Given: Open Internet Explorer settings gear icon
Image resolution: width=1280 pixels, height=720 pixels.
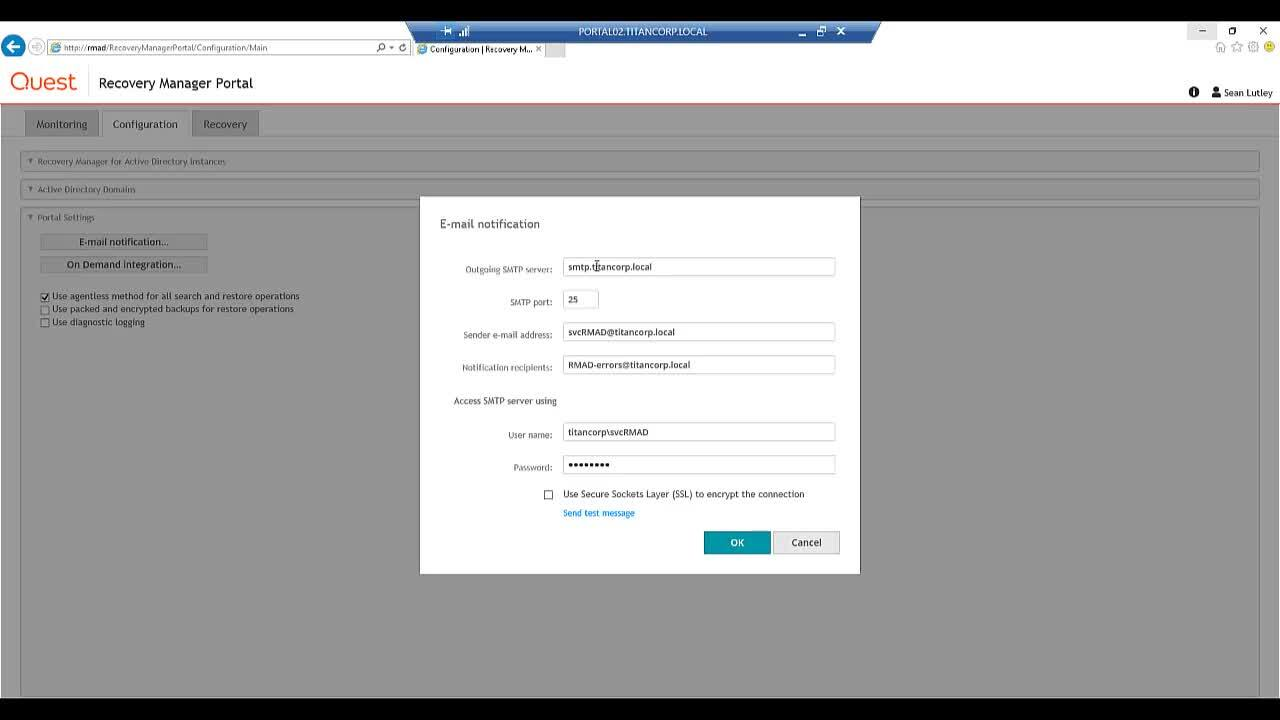Looking at the screenshot, I should (1252, 47).
